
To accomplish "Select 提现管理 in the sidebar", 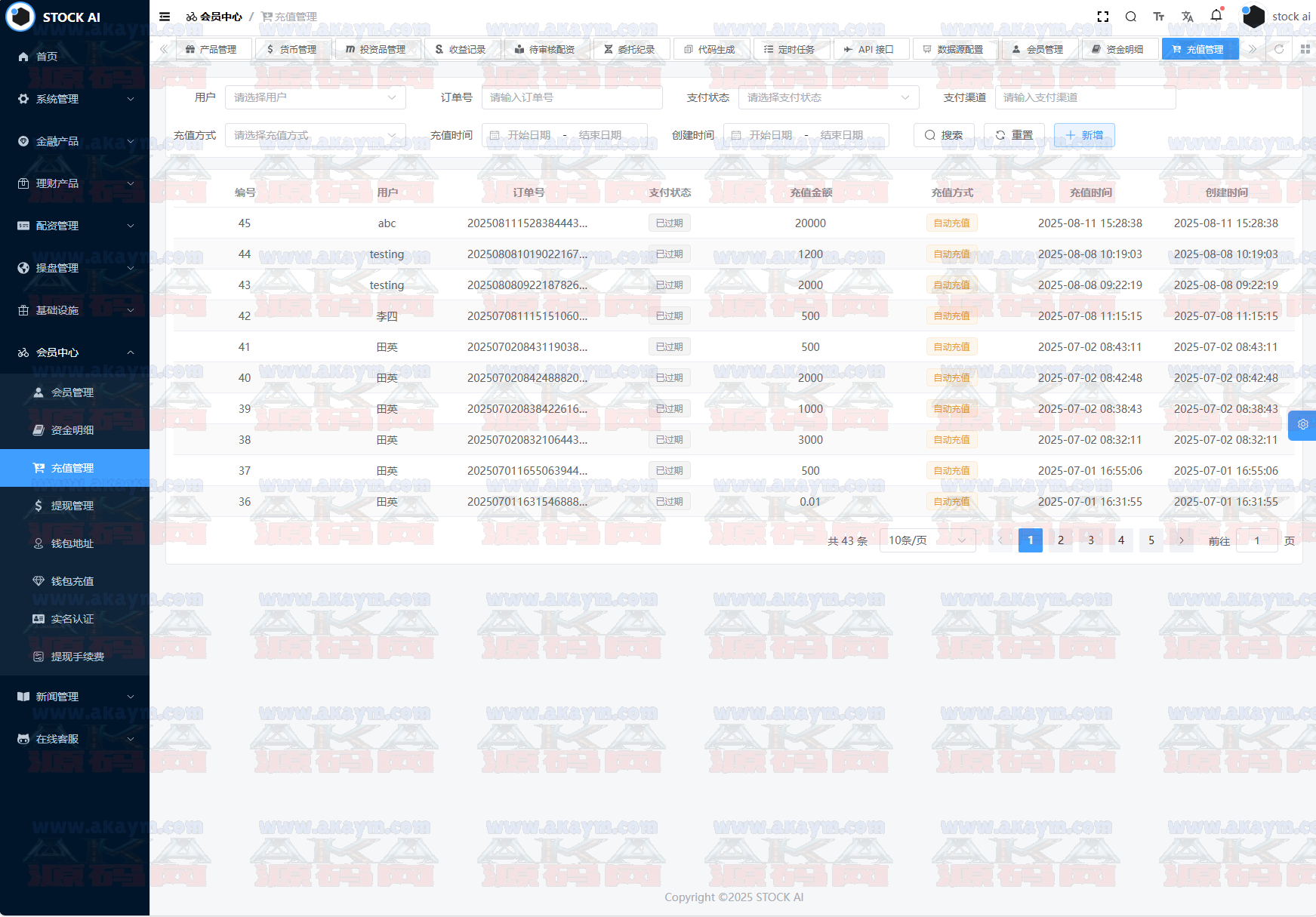I will (x=72, y=506).
